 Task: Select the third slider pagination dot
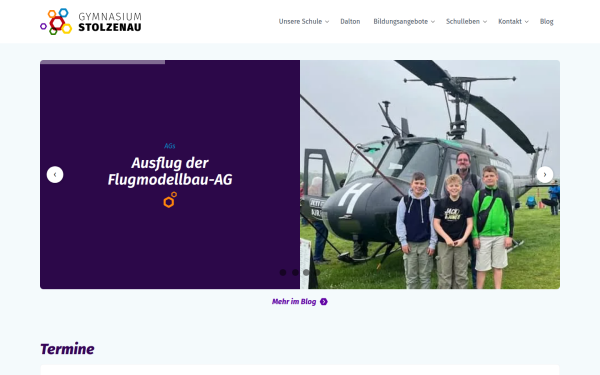tap(306, 272)
